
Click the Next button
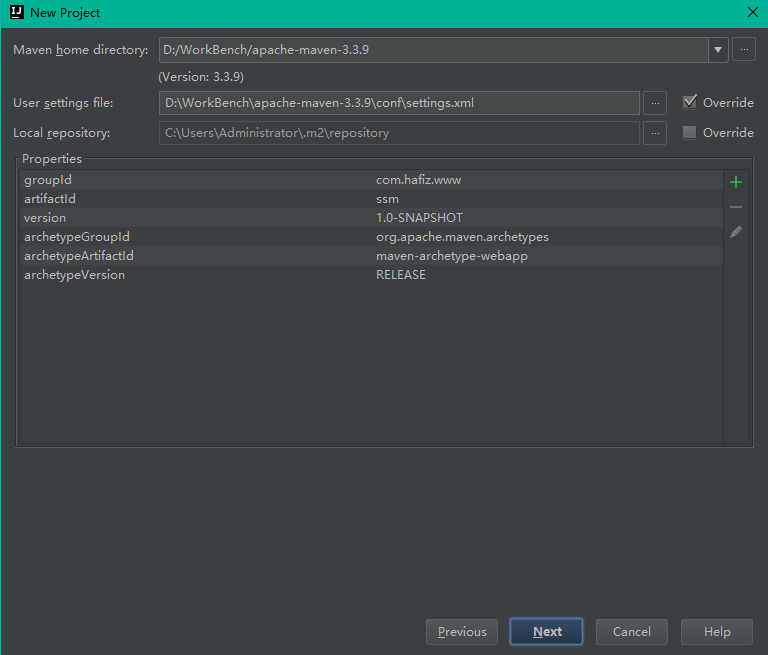[547, 631]
